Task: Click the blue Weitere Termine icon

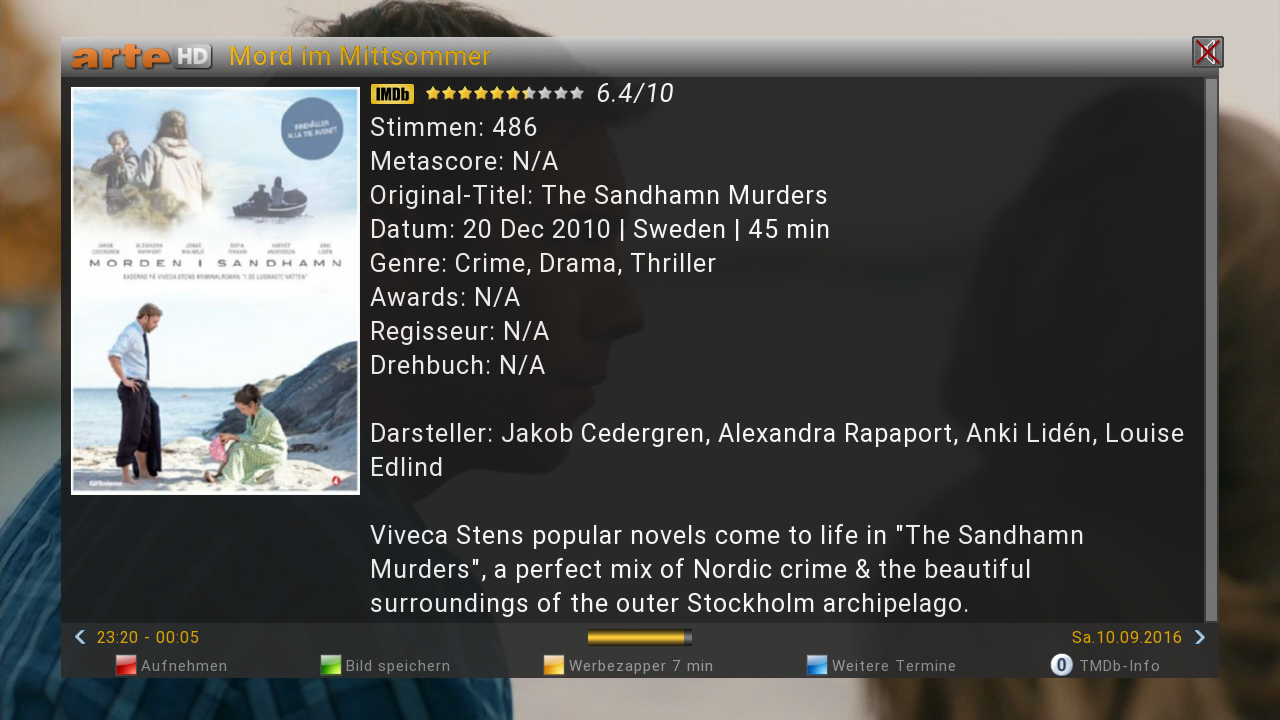Action: tap(817, 665)
